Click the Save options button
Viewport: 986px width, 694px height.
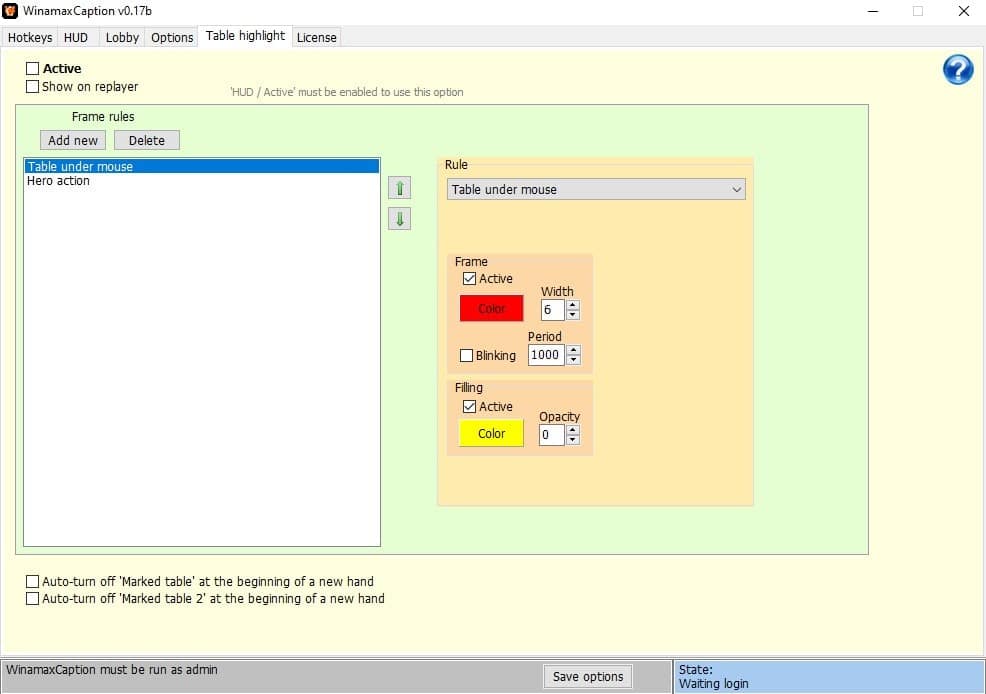click(588, 676)
